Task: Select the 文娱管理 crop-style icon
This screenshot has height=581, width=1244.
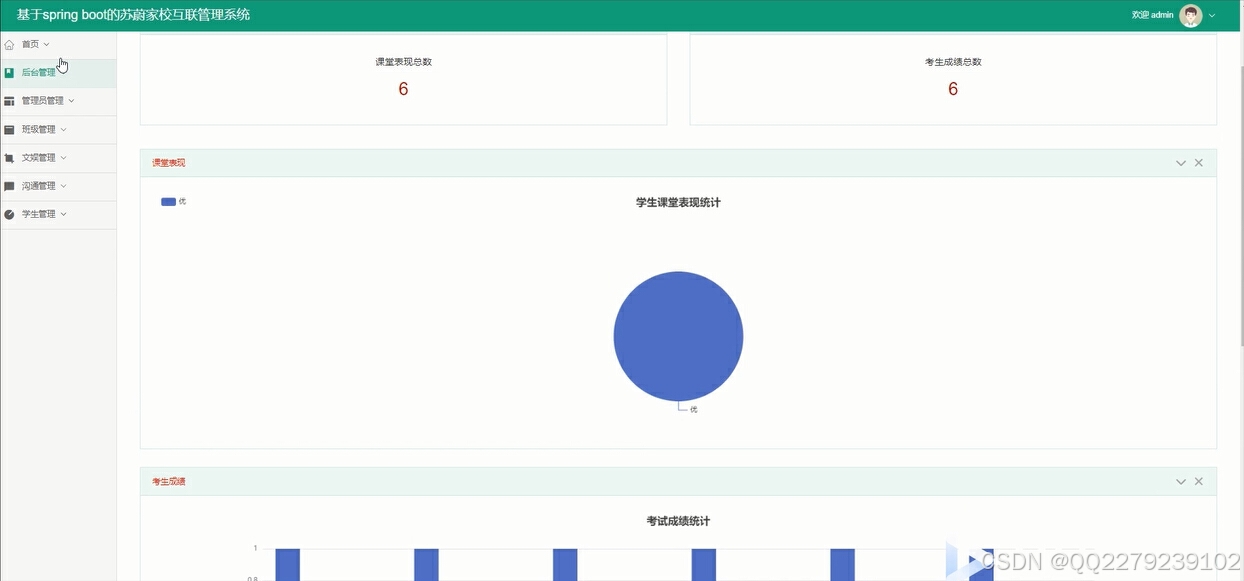Action: coord(11,157)
